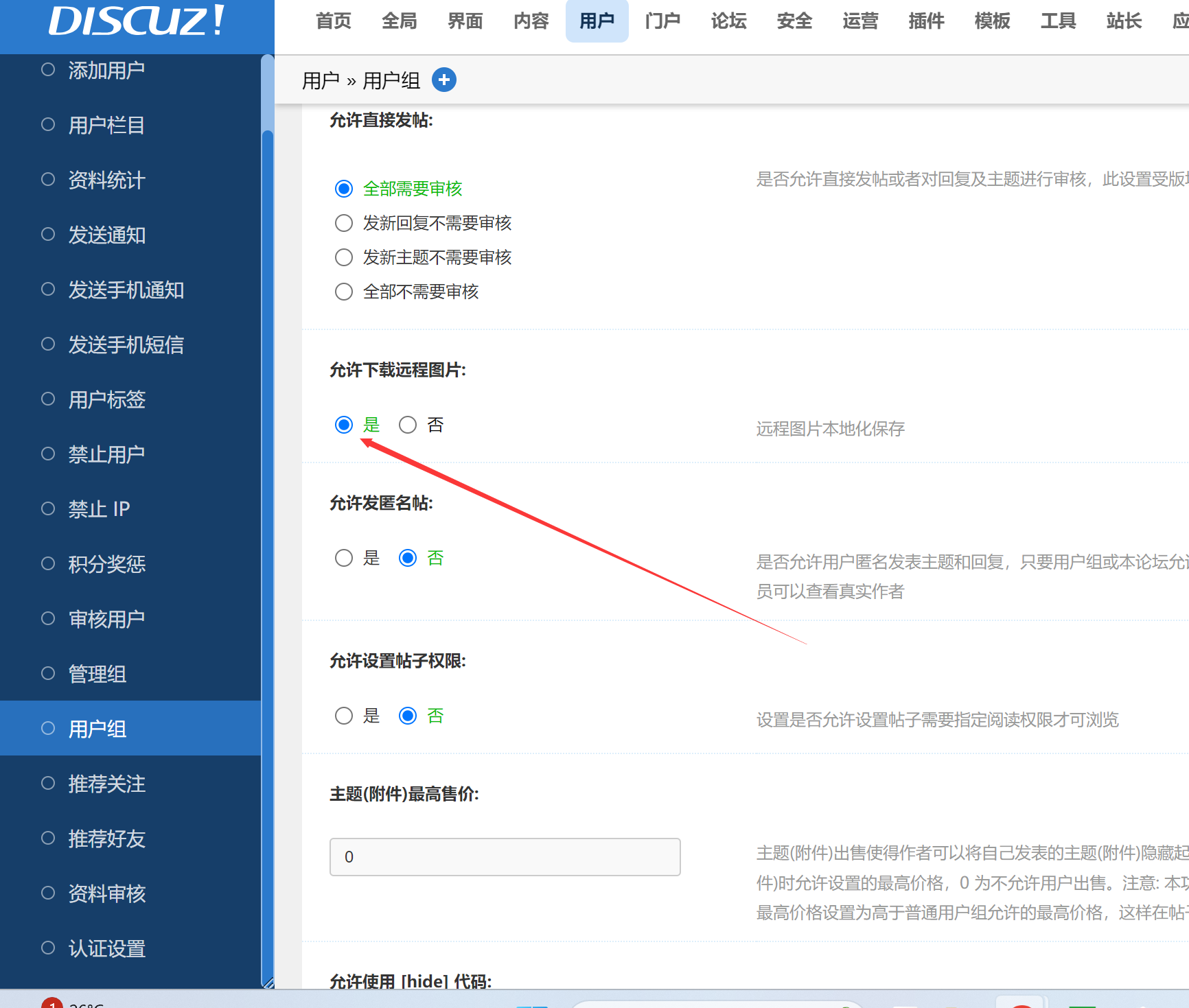
Task: Click the 允许设置帖子权限 label
Action: click(397, 661)
